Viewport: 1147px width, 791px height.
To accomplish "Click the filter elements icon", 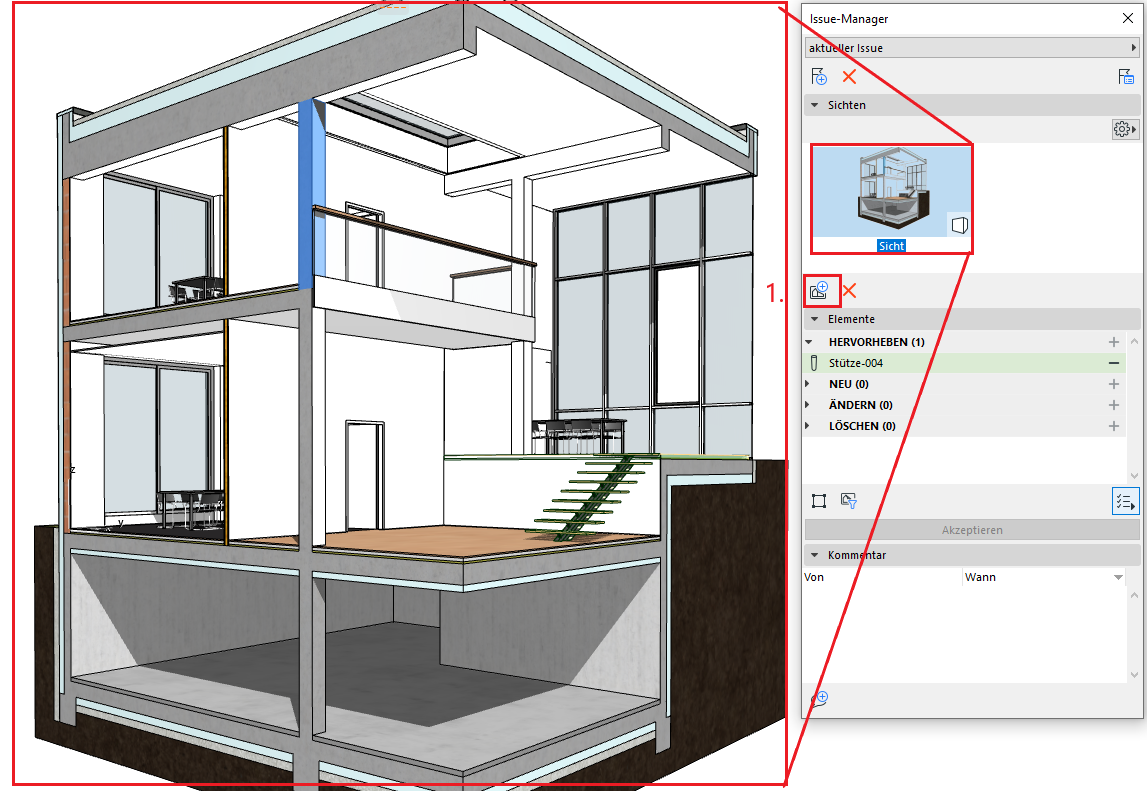I will pyautogui.click(x=849, y=501).
